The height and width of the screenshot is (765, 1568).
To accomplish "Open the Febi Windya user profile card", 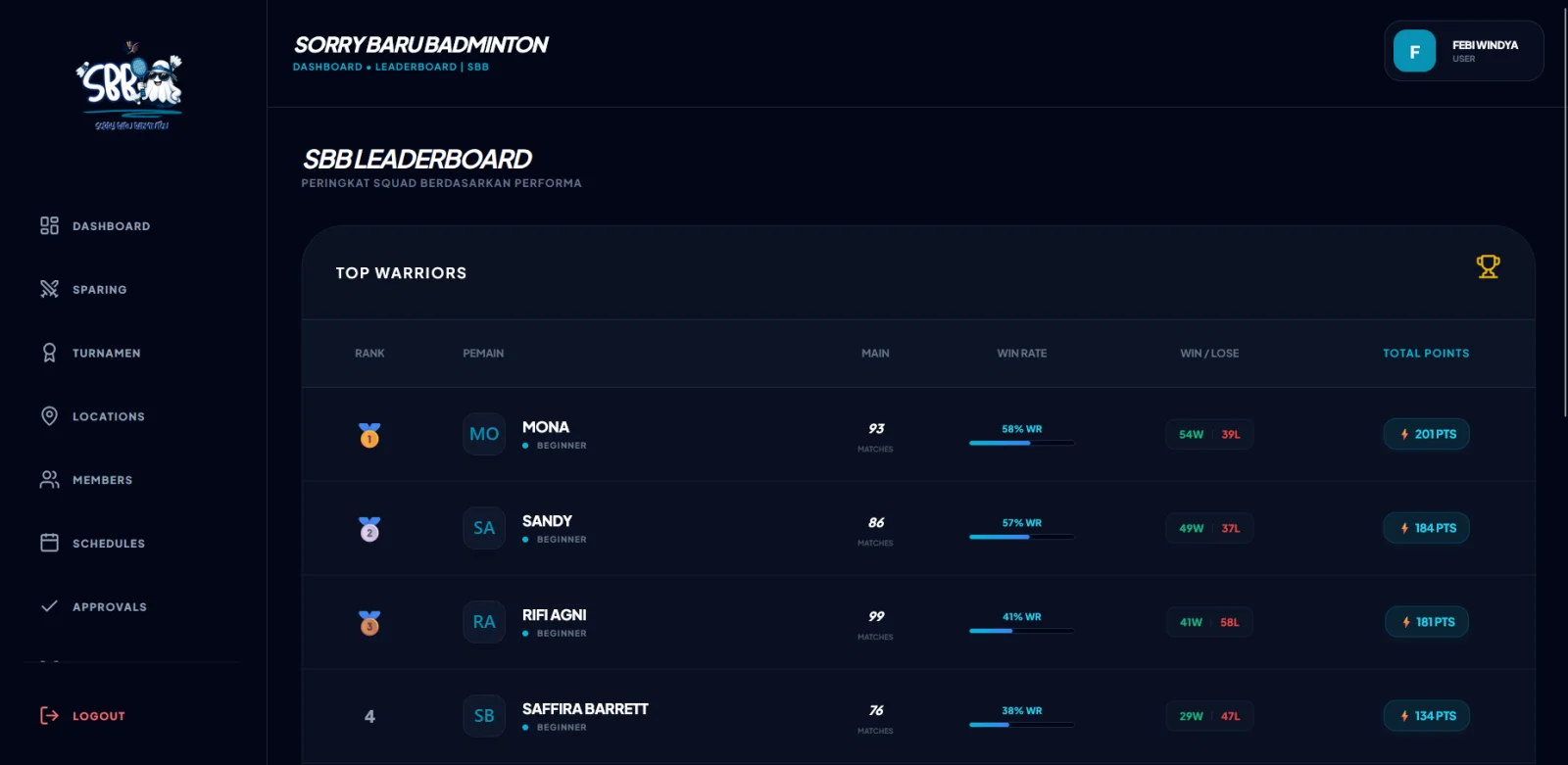I will point(1464,51).
